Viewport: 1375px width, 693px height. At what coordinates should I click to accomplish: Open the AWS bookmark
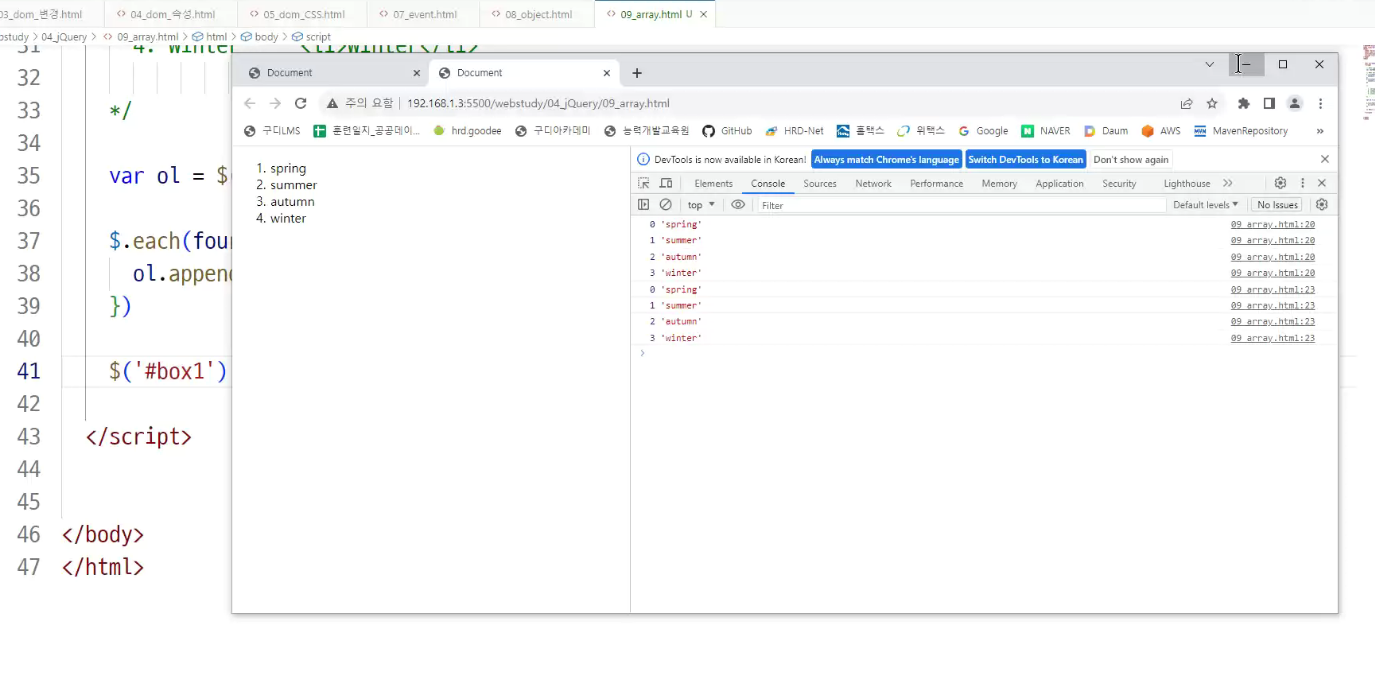(x=1161, y=131)
